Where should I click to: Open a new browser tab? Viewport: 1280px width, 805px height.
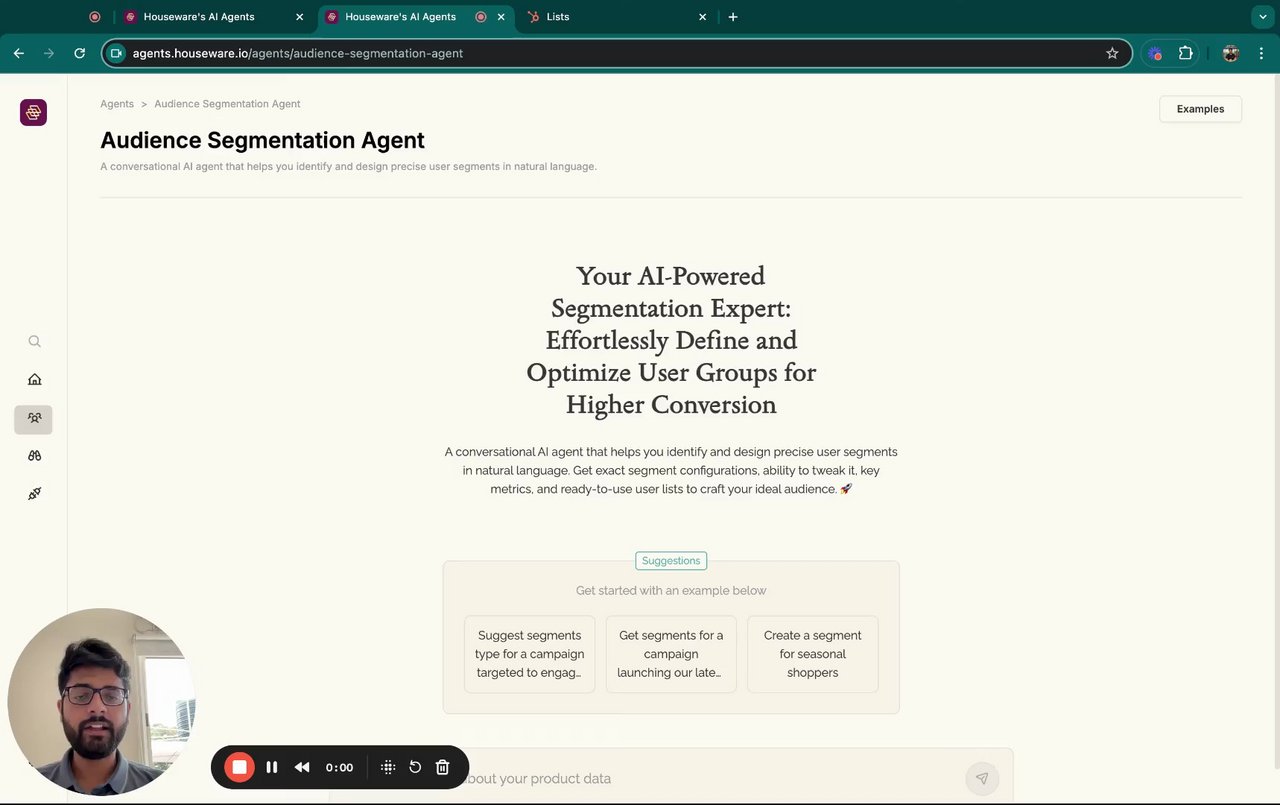point(733,17)
